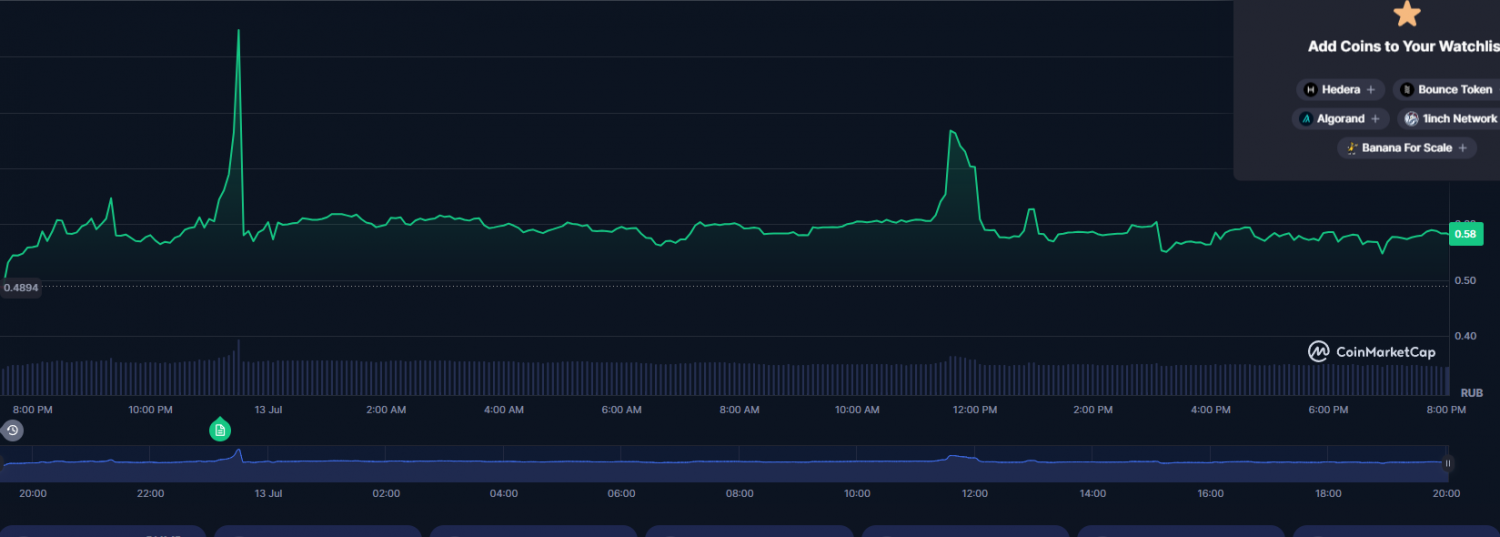Add Hedera using its plus sign
Image resolution: width=1500 pixels, height=537 pixels.
(x=1371, y=90)
